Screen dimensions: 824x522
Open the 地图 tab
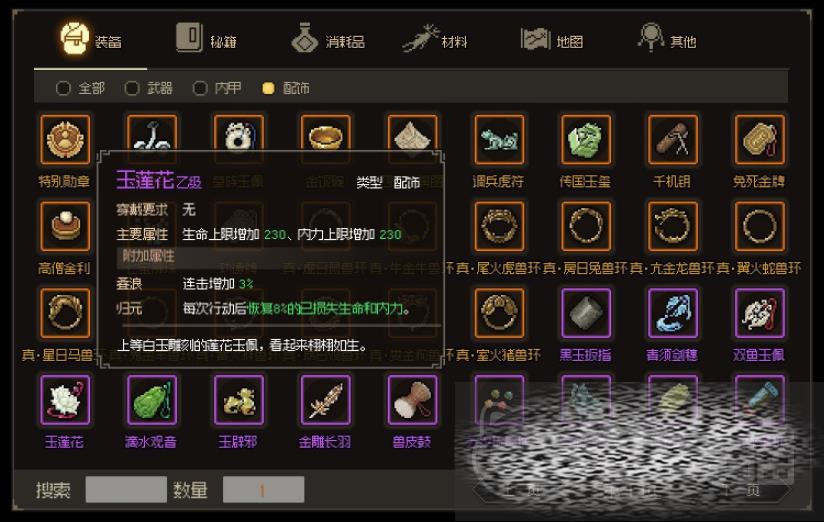coord(552,39)
